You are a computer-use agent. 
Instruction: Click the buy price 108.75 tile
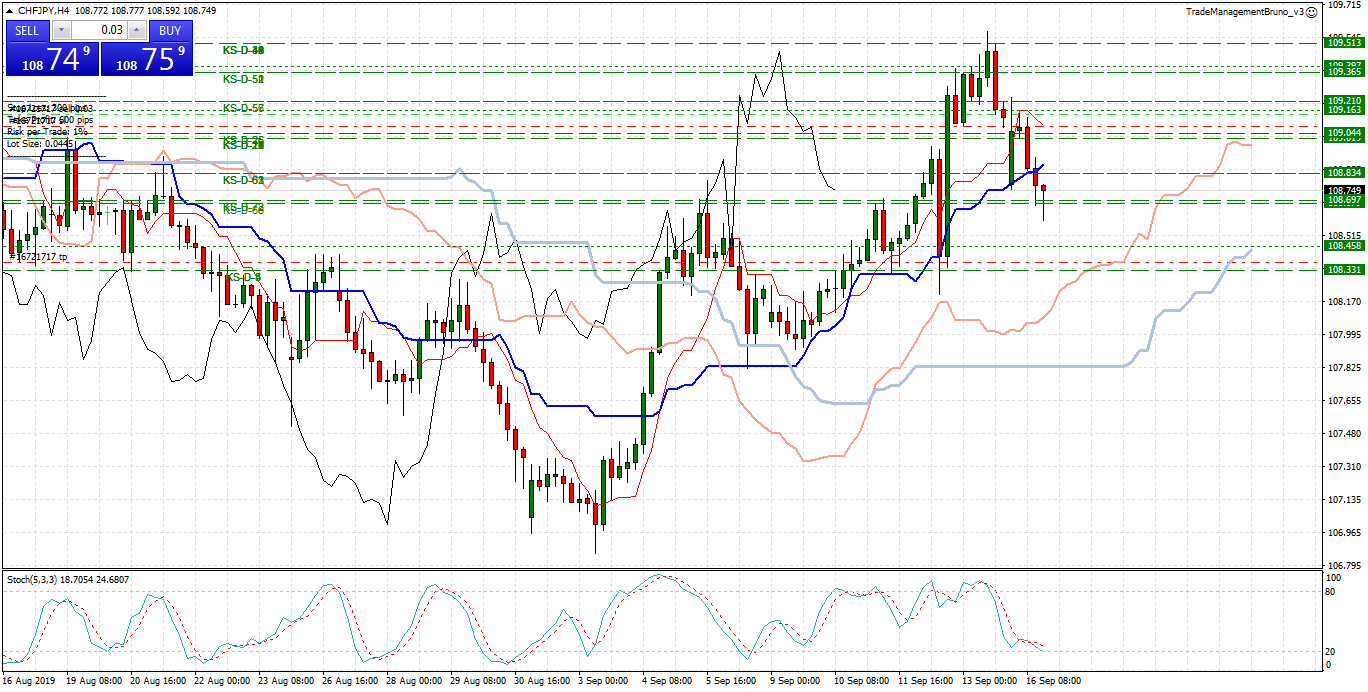tap(145, 60)
